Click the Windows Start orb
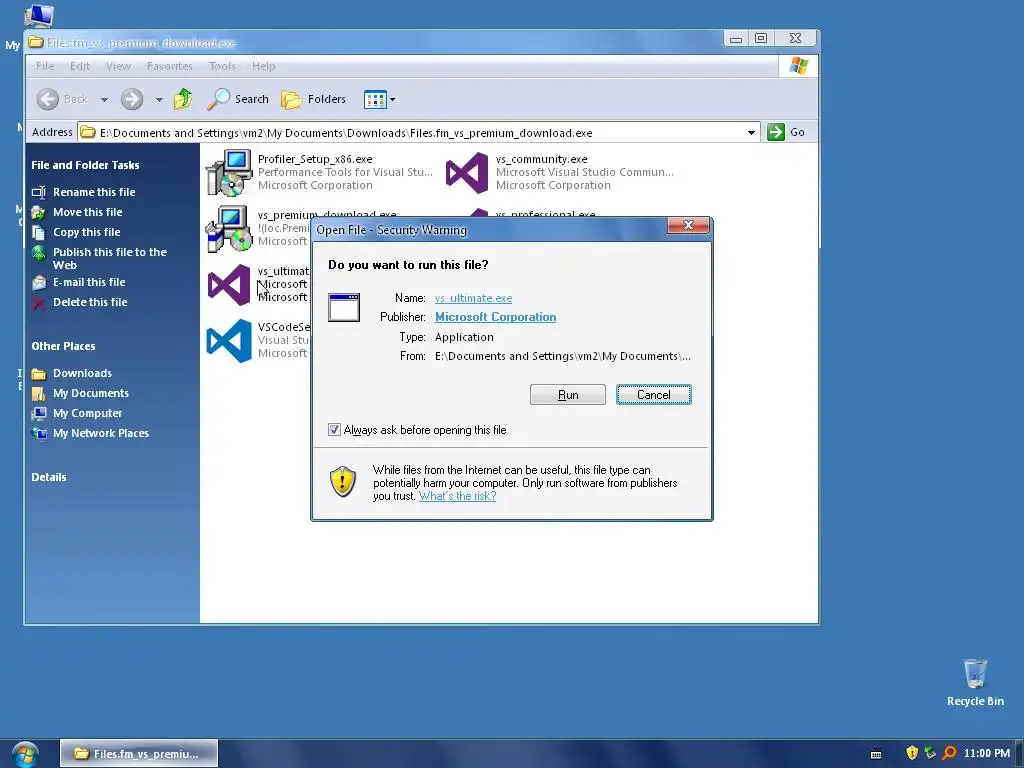This screenshot has width=1024, height=768. tap(25, 754)
